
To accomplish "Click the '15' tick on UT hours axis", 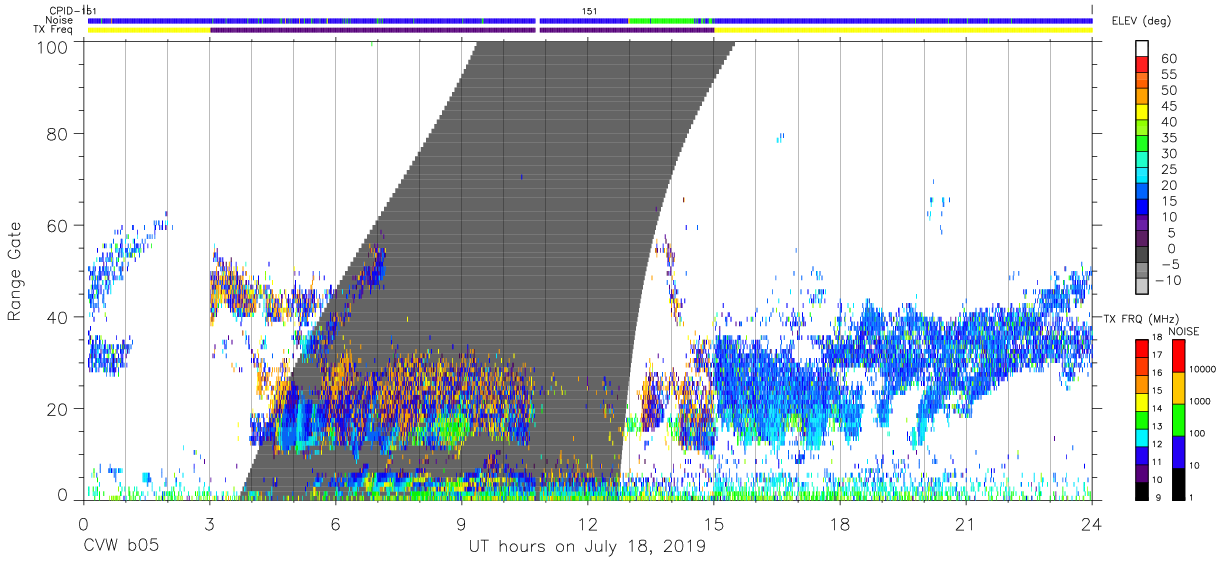I will [x=714, y=526].
